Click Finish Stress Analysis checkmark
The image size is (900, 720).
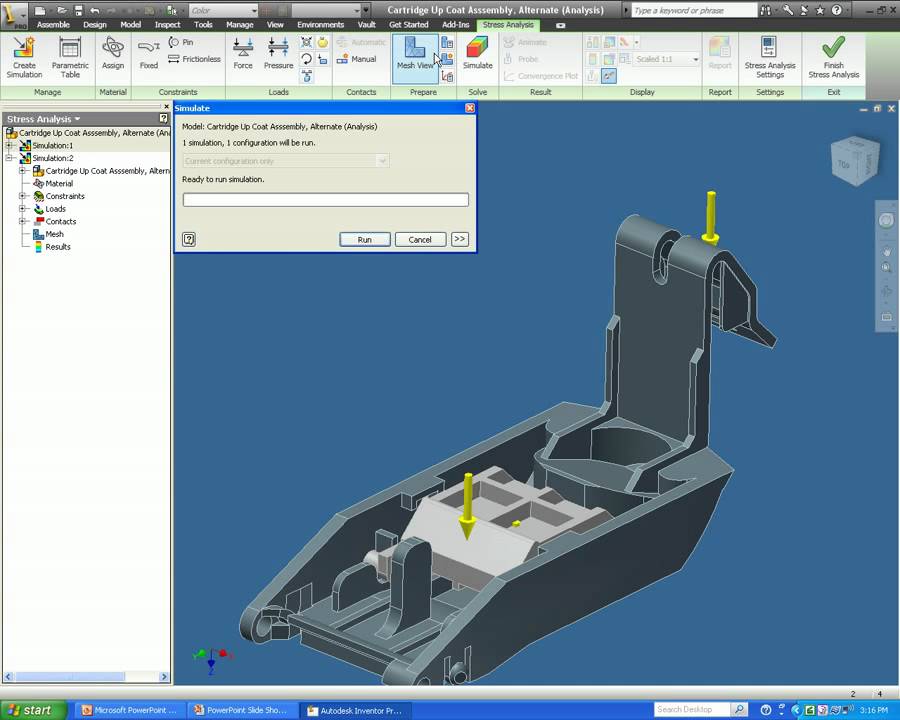coord(833,57)
